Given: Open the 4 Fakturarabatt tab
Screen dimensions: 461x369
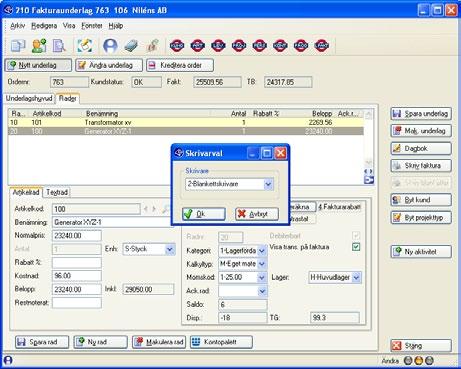Looking at the screenshot, I should [339, 207].
